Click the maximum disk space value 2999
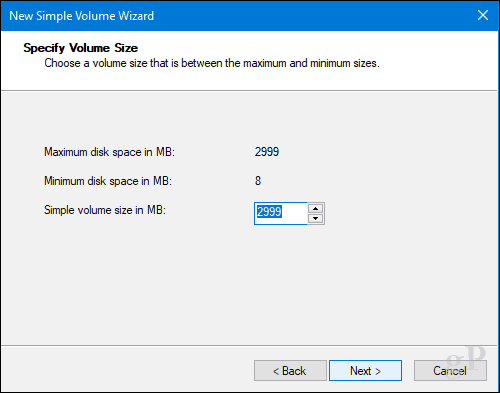Viewport: 500px width, 393px height. 267,152
